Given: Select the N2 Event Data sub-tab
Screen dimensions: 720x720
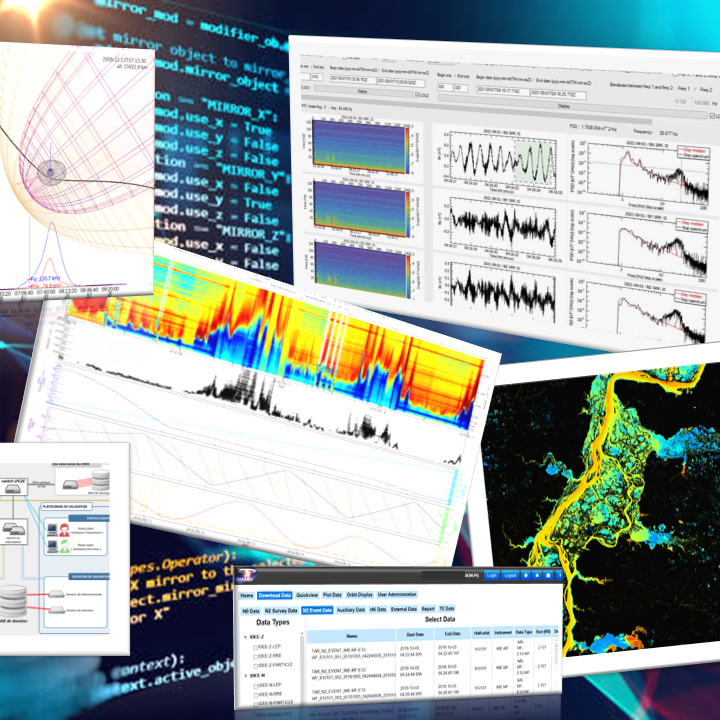Looking at the screenshot, I should tap(317, 610).
